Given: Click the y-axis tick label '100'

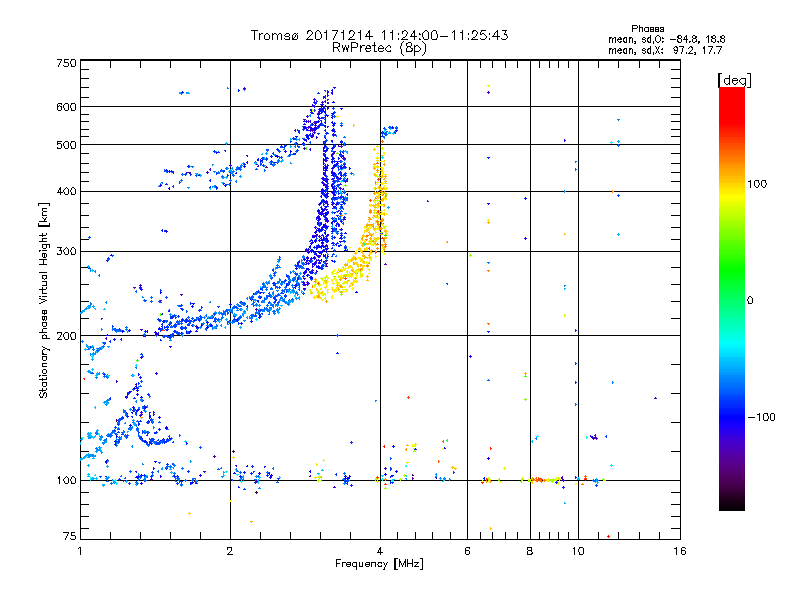Looking at the screenshot, I should [66, 481].
